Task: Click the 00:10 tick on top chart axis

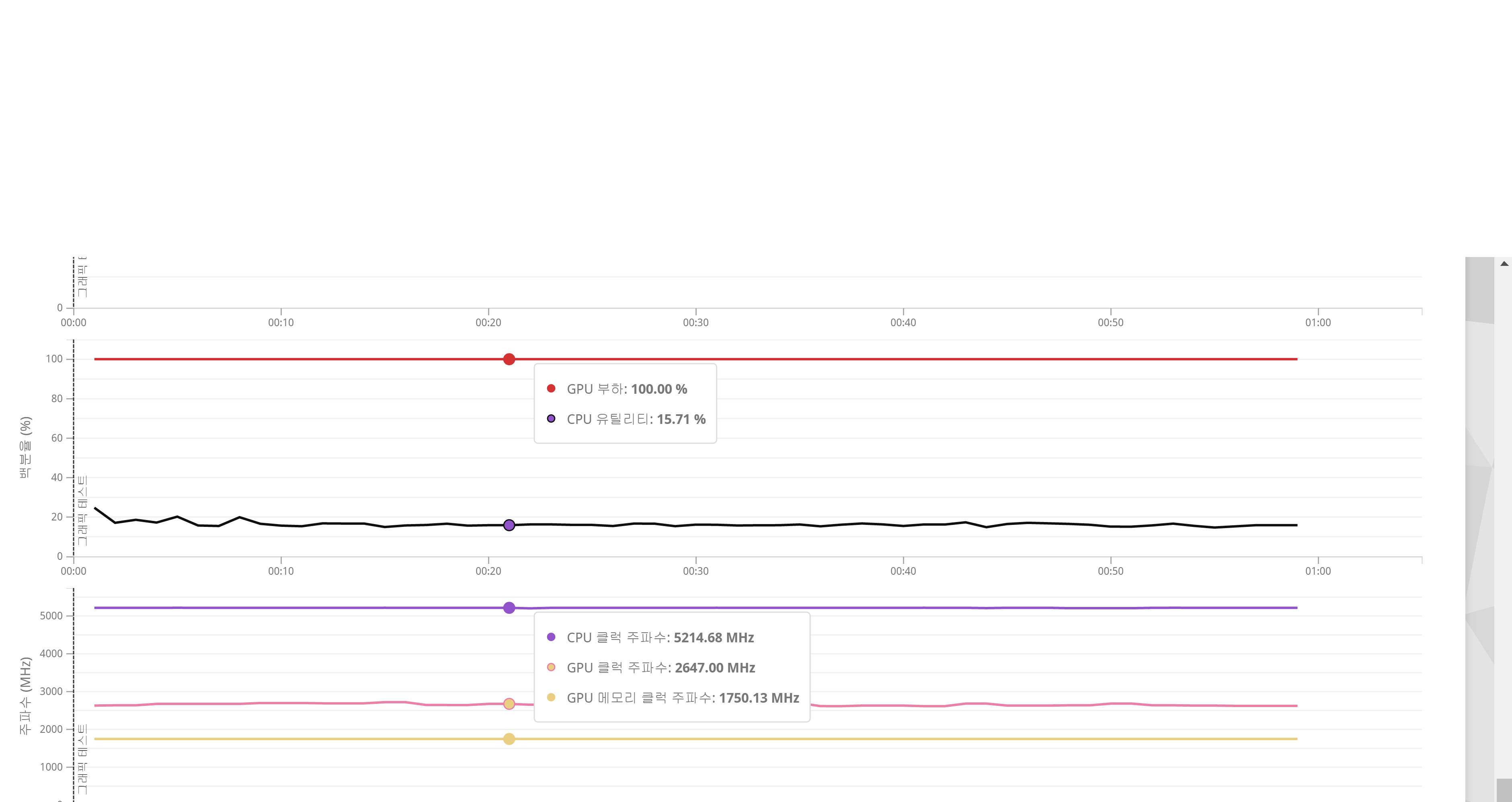Action: [x=281, y=322]
